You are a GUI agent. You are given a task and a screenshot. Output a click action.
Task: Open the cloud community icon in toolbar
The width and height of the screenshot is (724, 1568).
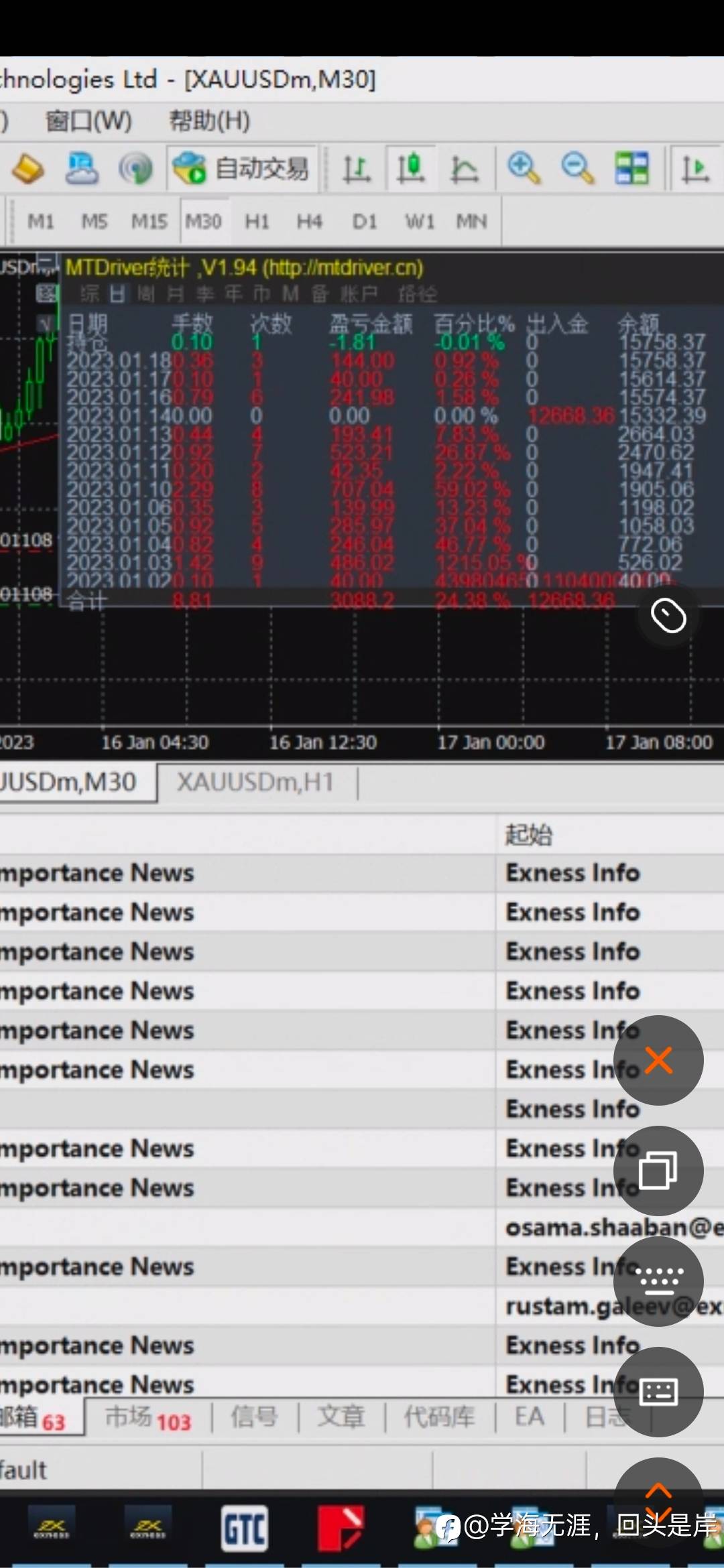pos(81,168)
